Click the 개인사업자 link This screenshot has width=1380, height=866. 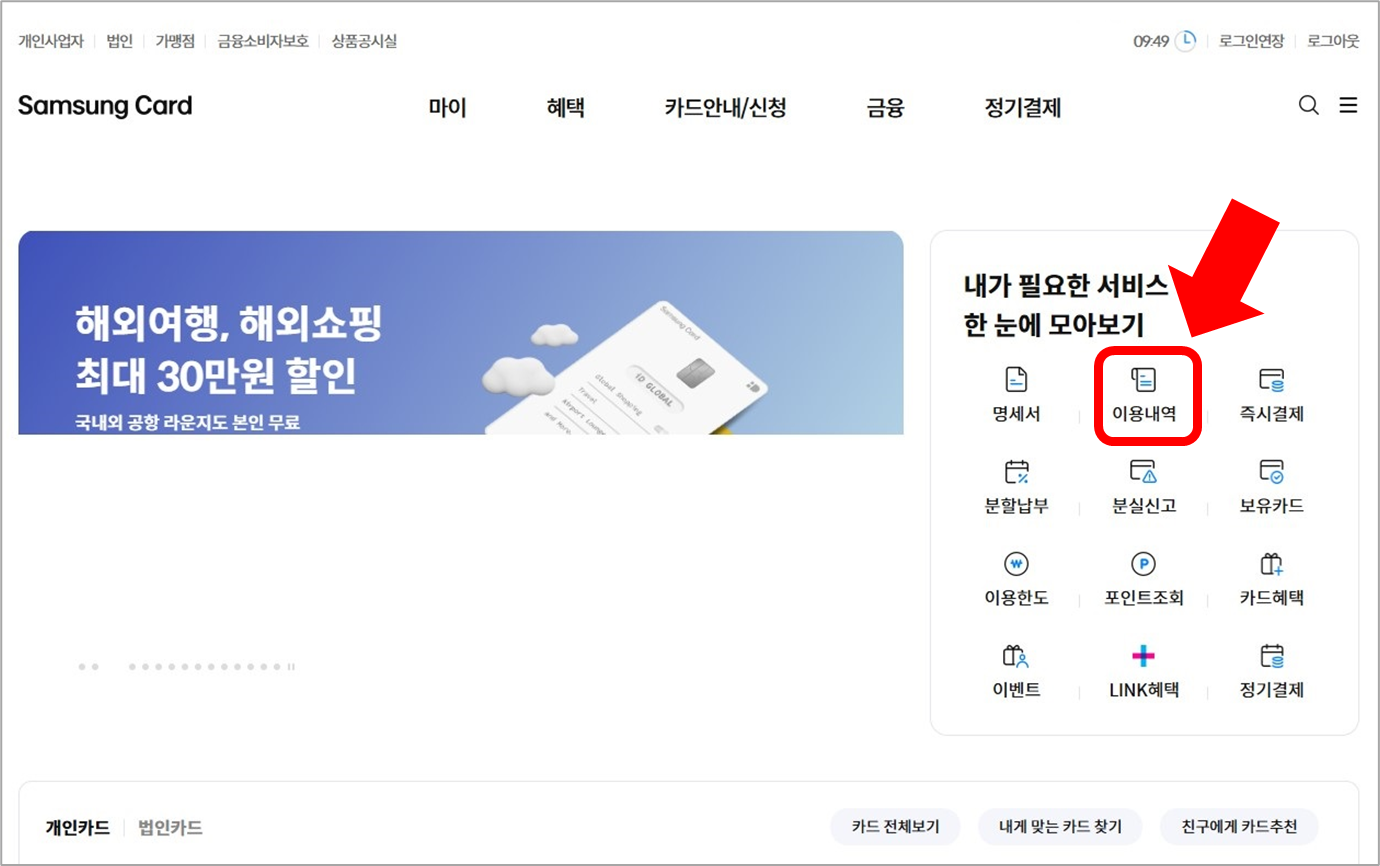[50, 41]
